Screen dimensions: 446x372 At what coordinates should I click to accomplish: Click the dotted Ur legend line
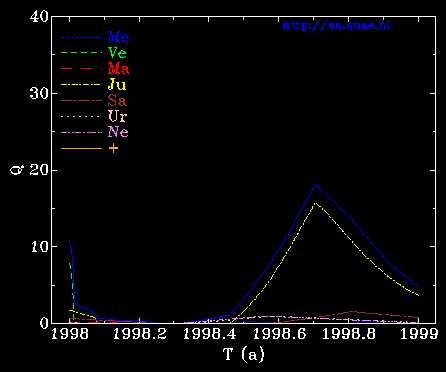click(81, 117)
